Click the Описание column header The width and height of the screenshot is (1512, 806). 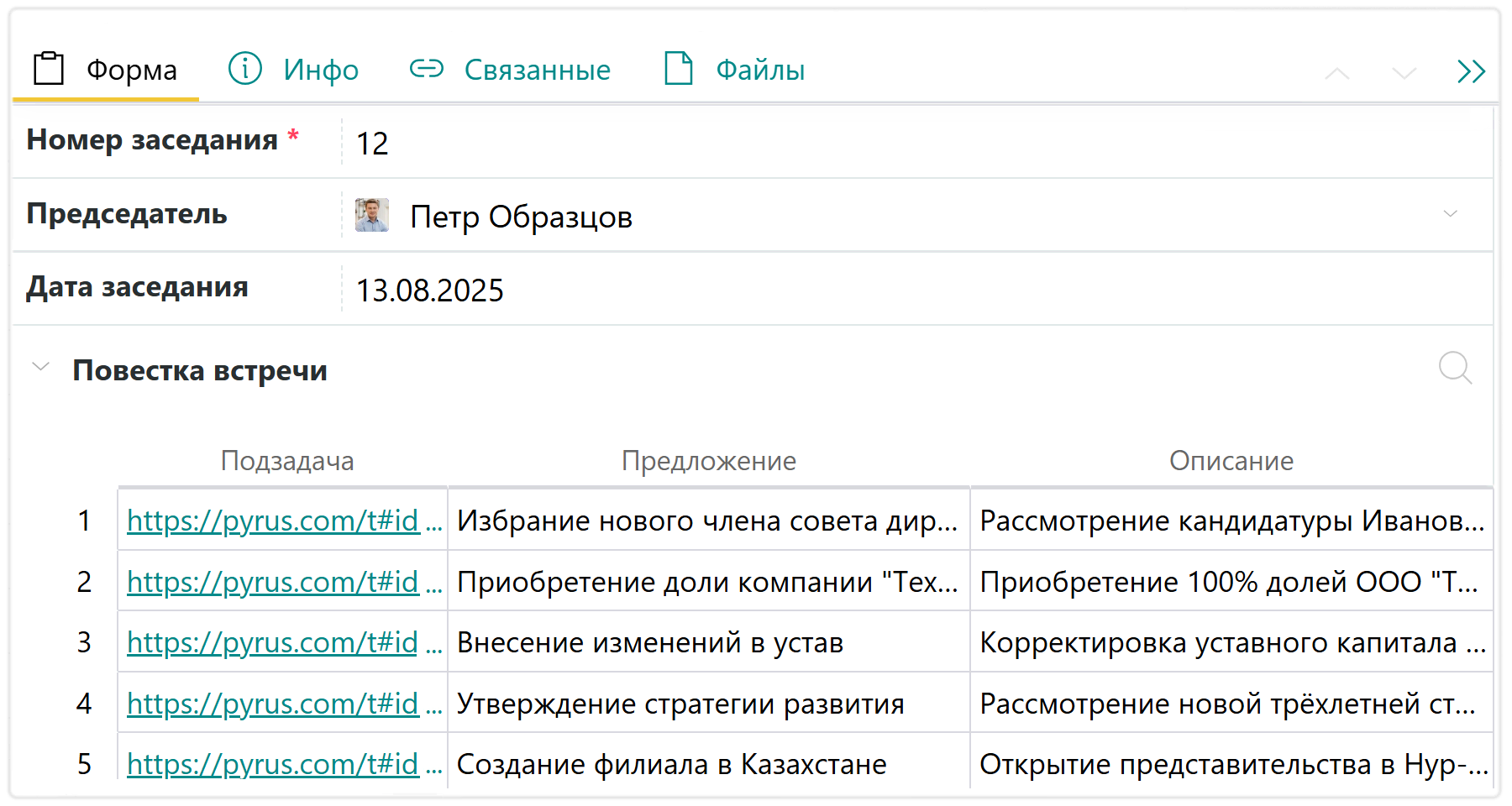tap(1231, 461)
